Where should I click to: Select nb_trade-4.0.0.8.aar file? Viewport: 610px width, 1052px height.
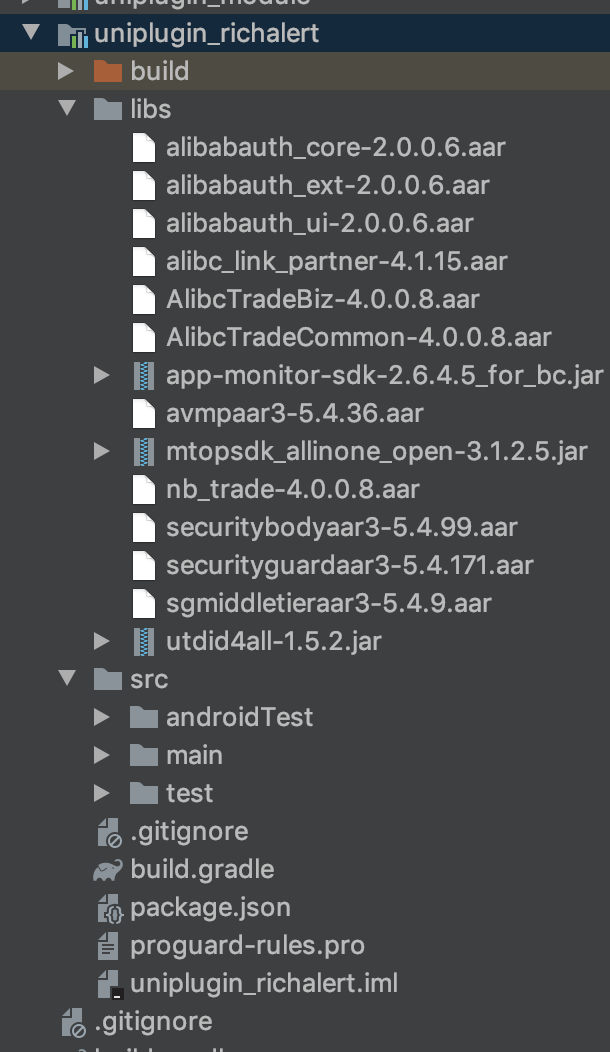tap(292, 489)
